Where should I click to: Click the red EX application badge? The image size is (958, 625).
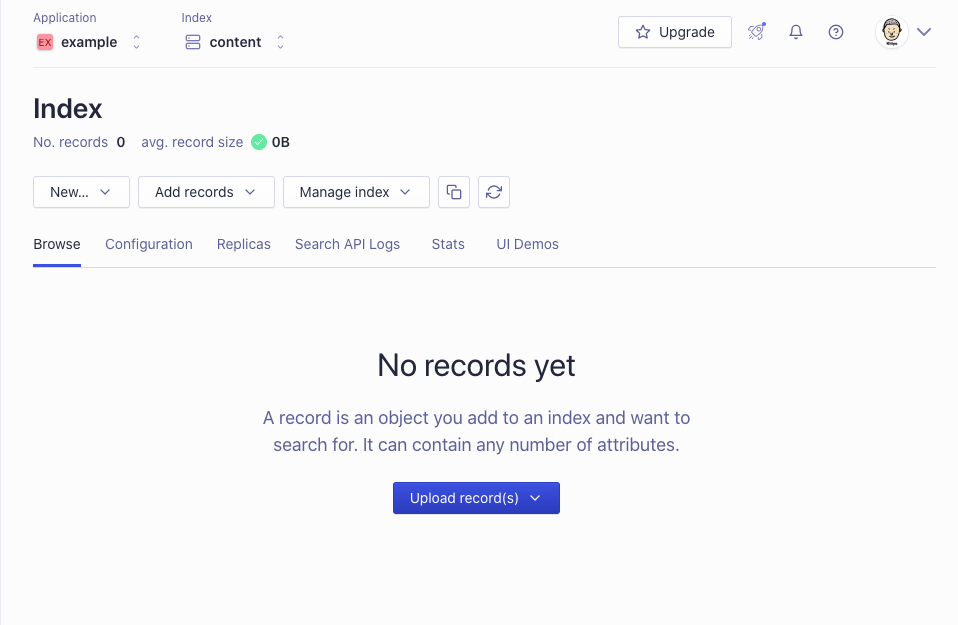click(x=45, y=42)
